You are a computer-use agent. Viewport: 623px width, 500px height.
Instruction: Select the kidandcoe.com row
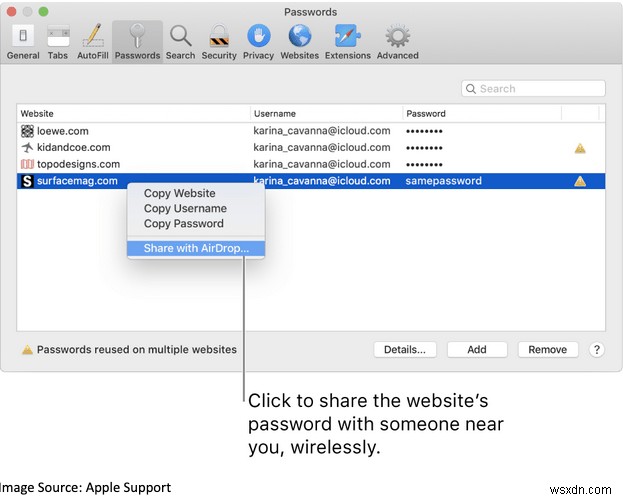coord(311,147)
